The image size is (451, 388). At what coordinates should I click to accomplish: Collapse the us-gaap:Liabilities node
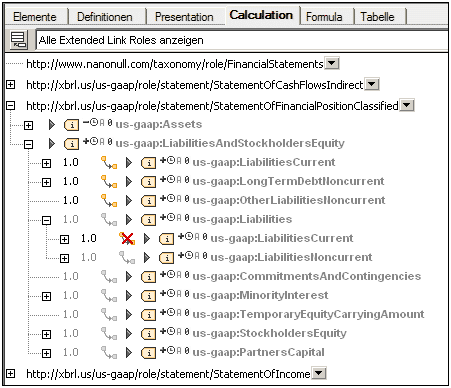pos(47,220)
